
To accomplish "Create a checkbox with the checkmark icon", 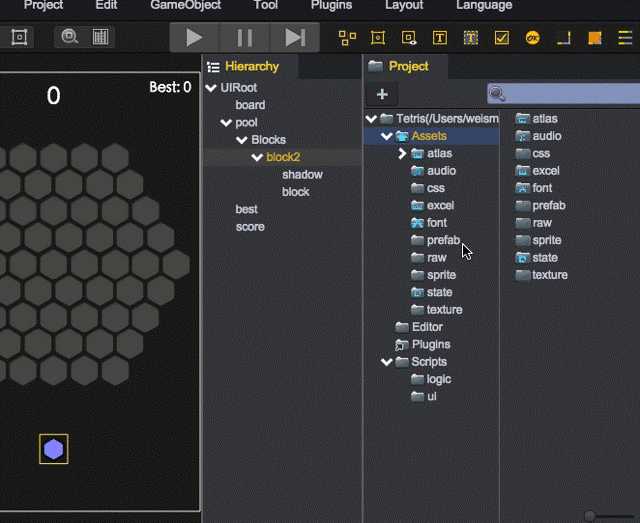I will (502, 38).
